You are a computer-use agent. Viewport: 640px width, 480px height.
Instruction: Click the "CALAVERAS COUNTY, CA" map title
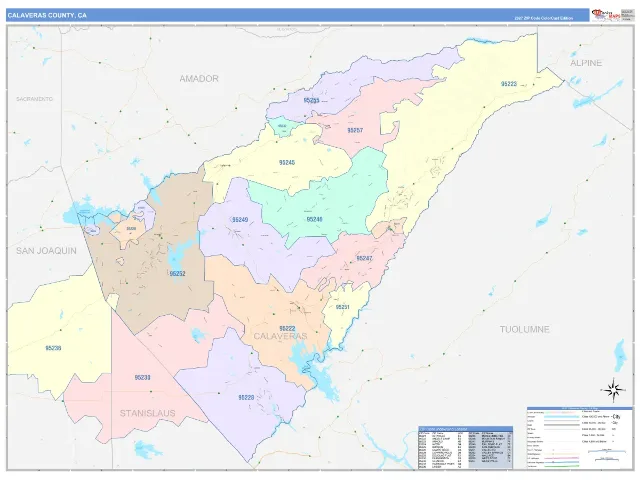pos(47,16)
